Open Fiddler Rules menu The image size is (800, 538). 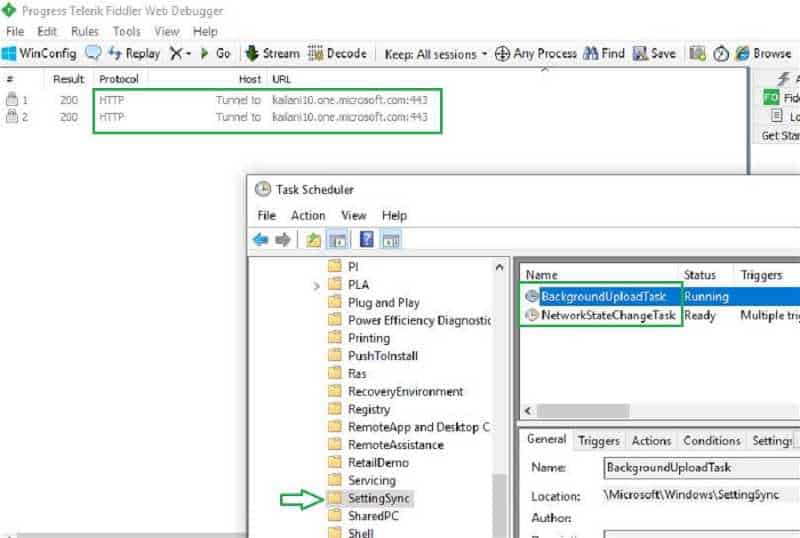coord(85,31)
